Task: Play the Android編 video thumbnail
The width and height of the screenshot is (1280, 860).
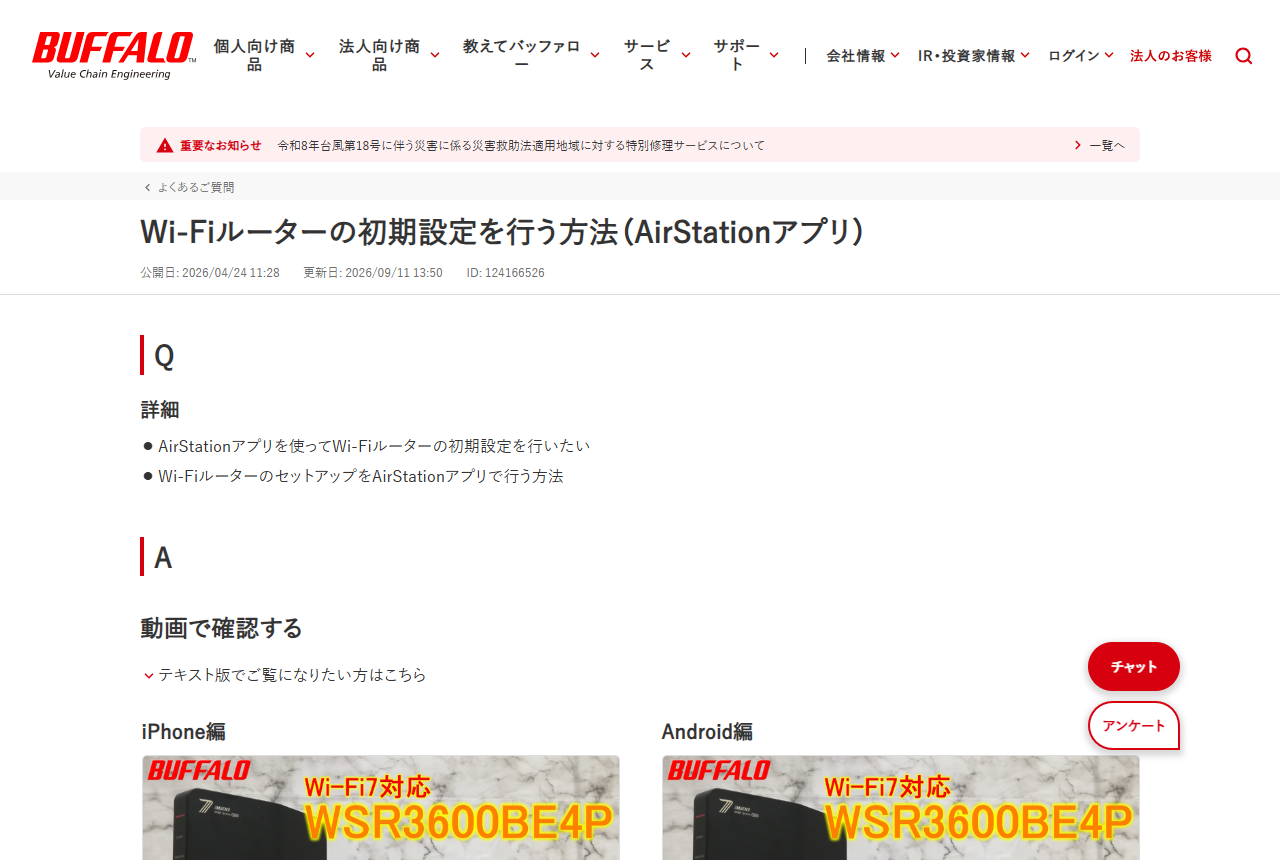Action: click(x=901, y=808)
